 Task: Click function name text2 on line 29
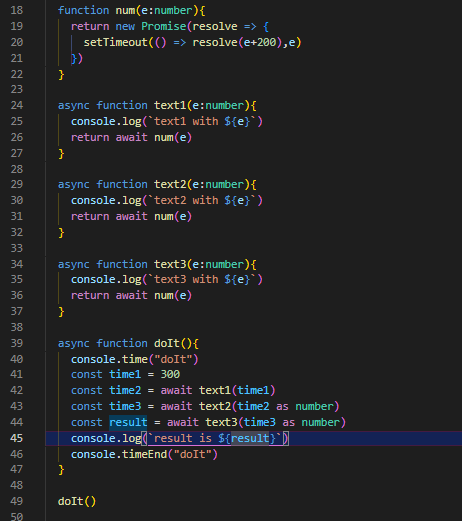coord(170,184)
